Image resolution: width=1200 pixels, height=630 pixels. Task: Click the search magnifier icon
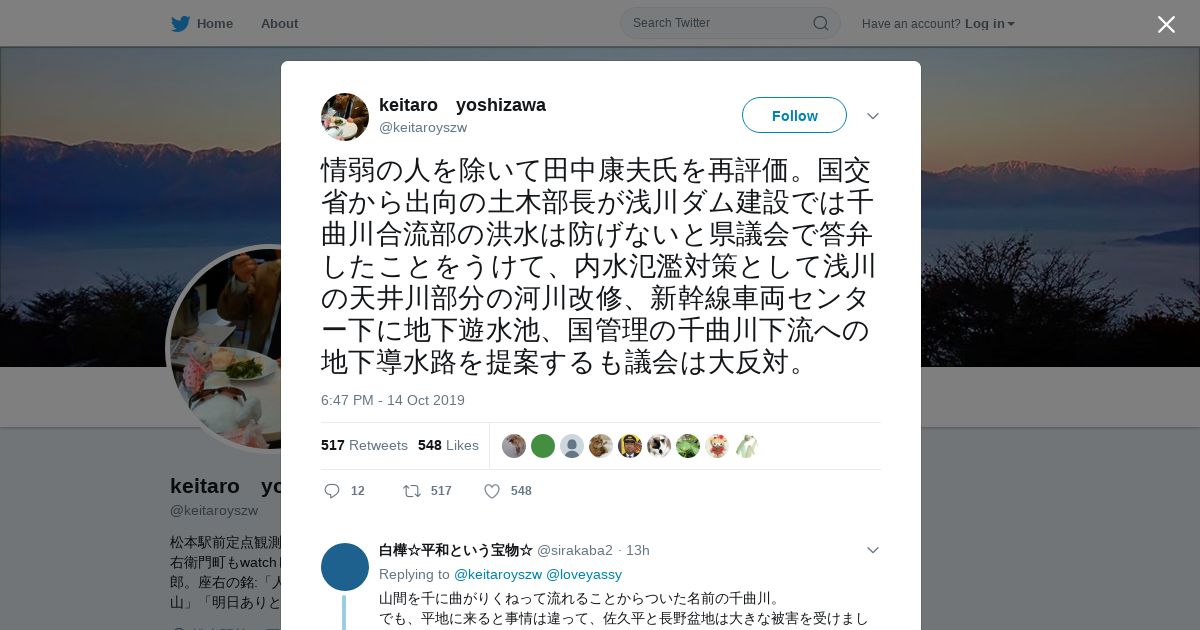point(820,23)
